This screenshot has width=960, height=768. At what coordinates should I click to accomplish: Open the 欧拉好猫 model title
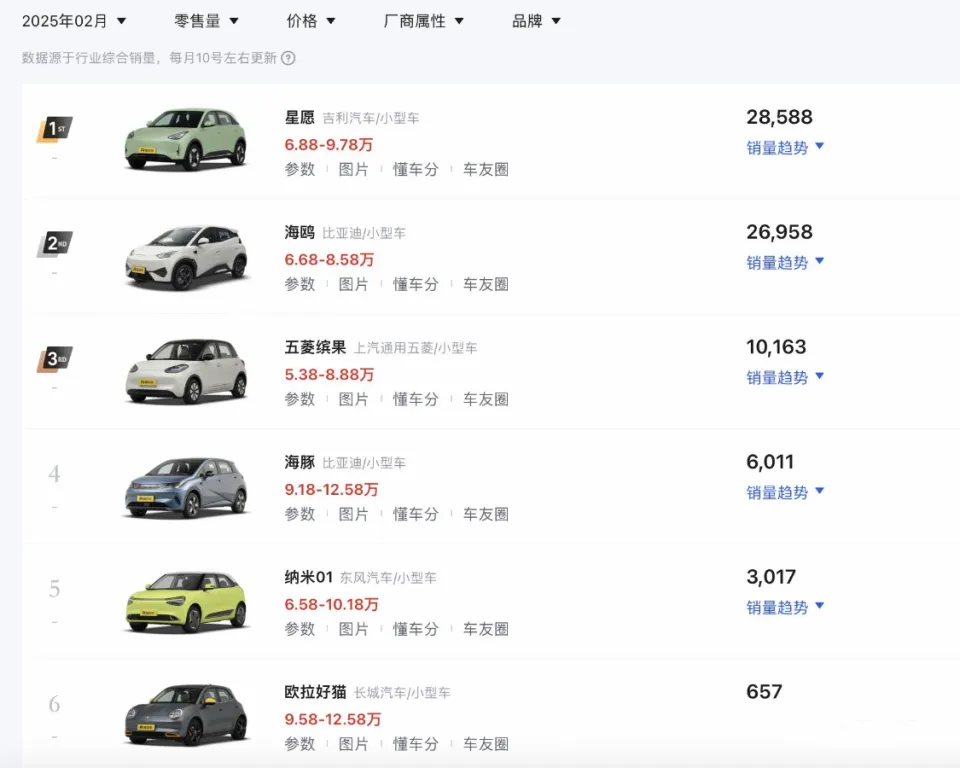[x=315, y=693]
